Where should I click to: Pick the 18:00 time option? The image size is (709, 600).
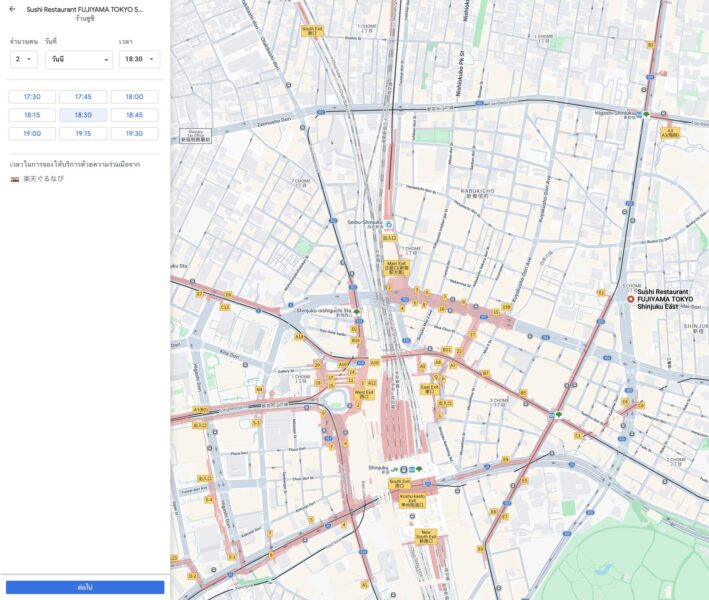pyautogui.click(x=134, y=97)
